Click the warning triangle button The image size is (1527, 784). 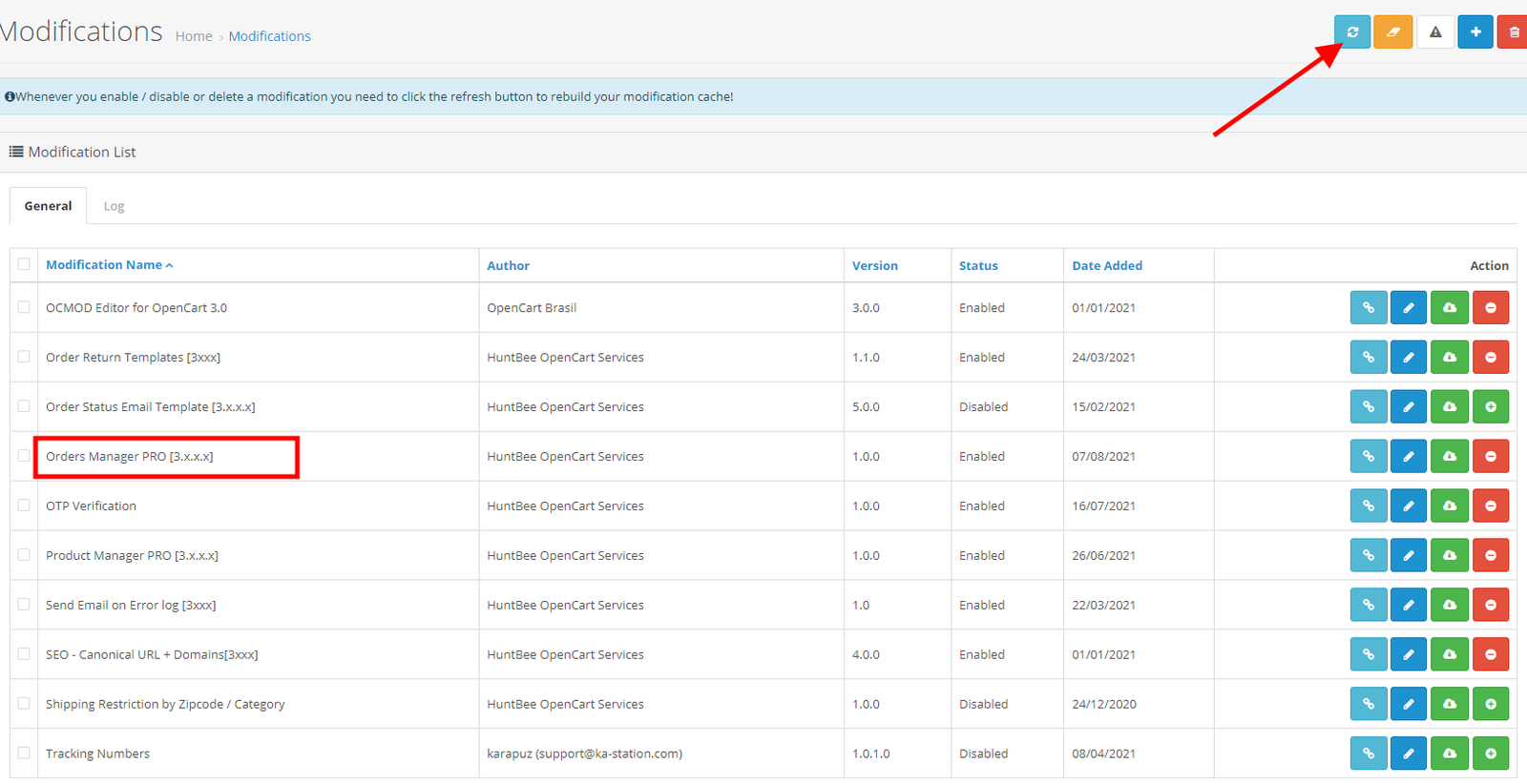pyautogui.click(x=1434, y=31)
